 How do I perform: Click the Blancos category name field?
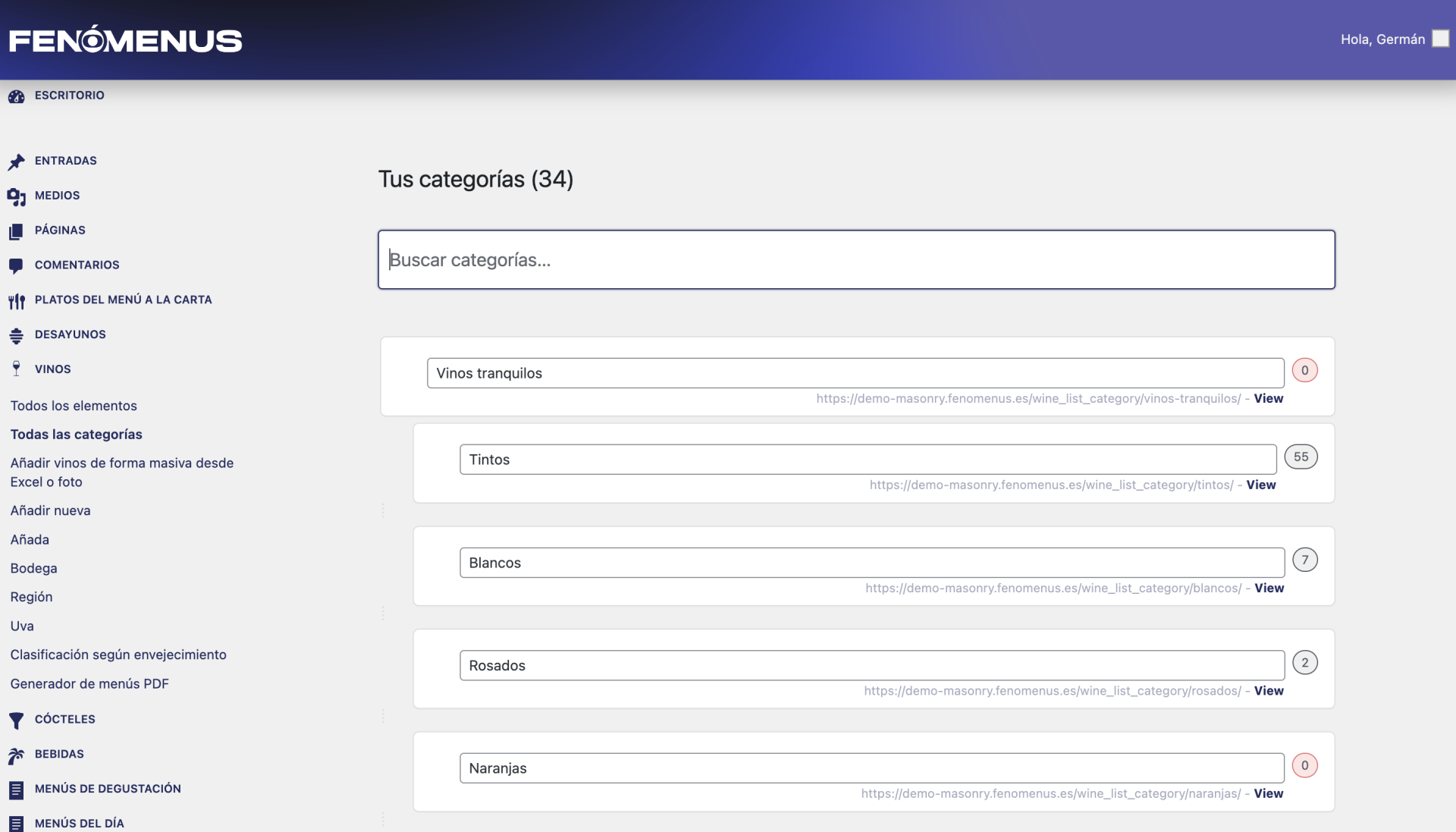[x=871, y=563]
